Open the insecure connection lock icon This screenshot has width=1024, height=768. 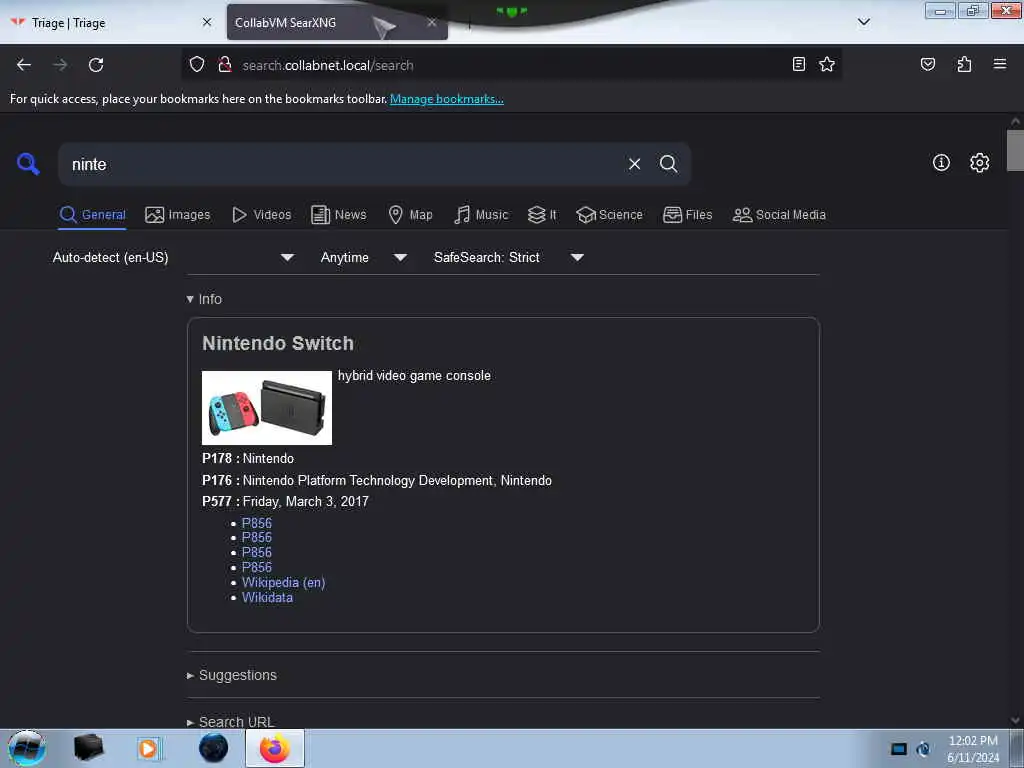[225, 65]
